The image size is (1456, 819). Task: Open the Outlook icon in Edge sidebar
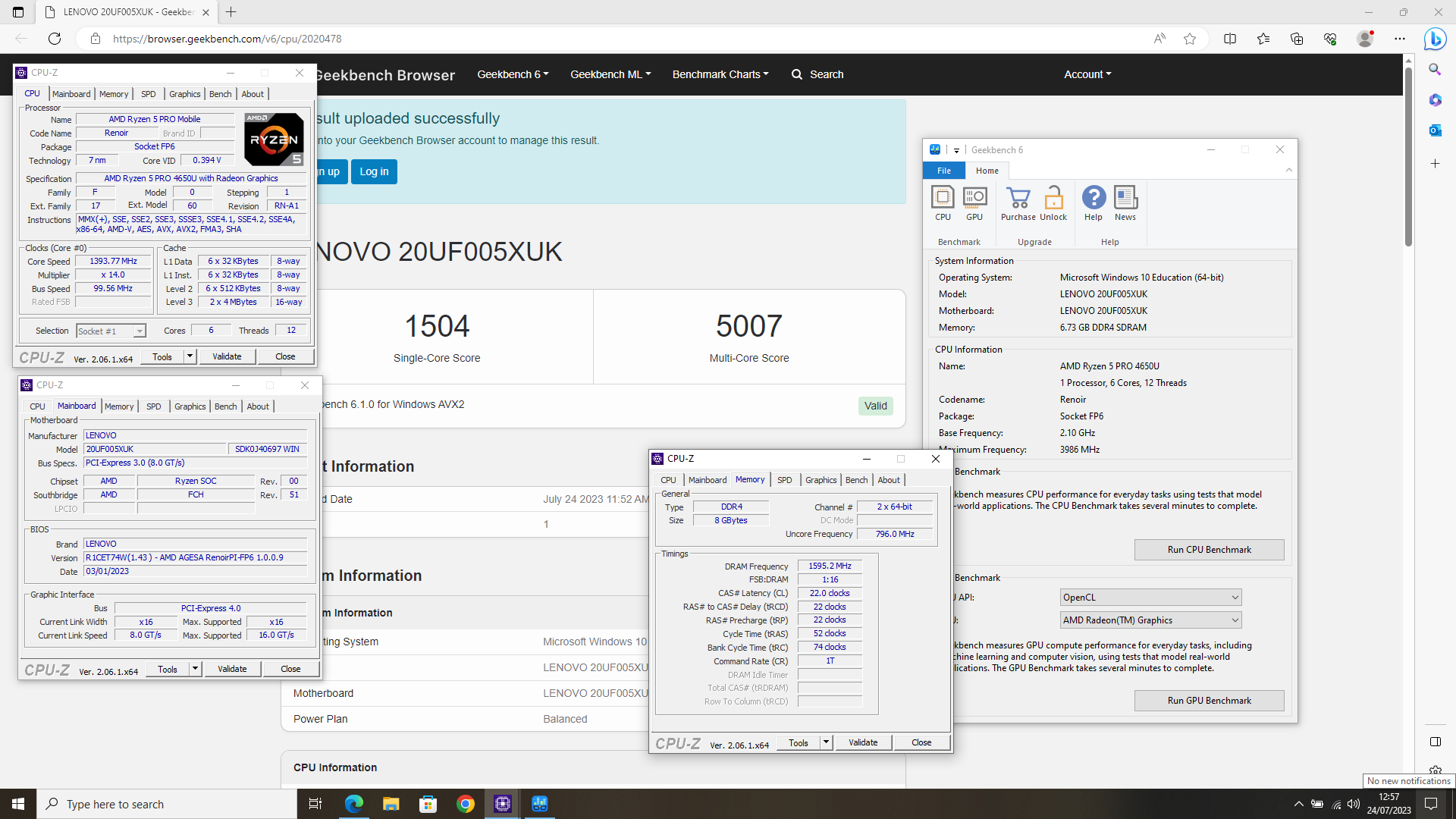pos(1435,130)
